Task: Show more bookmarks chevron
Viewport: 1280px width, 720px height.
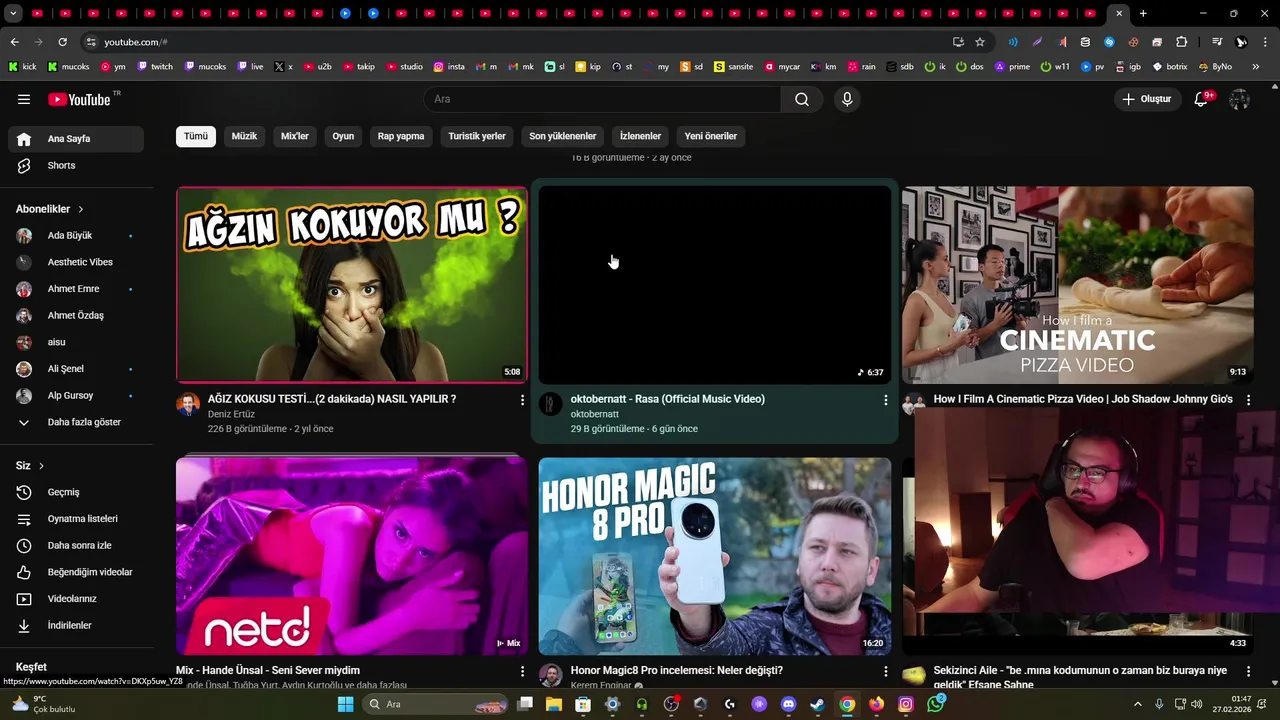Action: [x=1256, y=67]
